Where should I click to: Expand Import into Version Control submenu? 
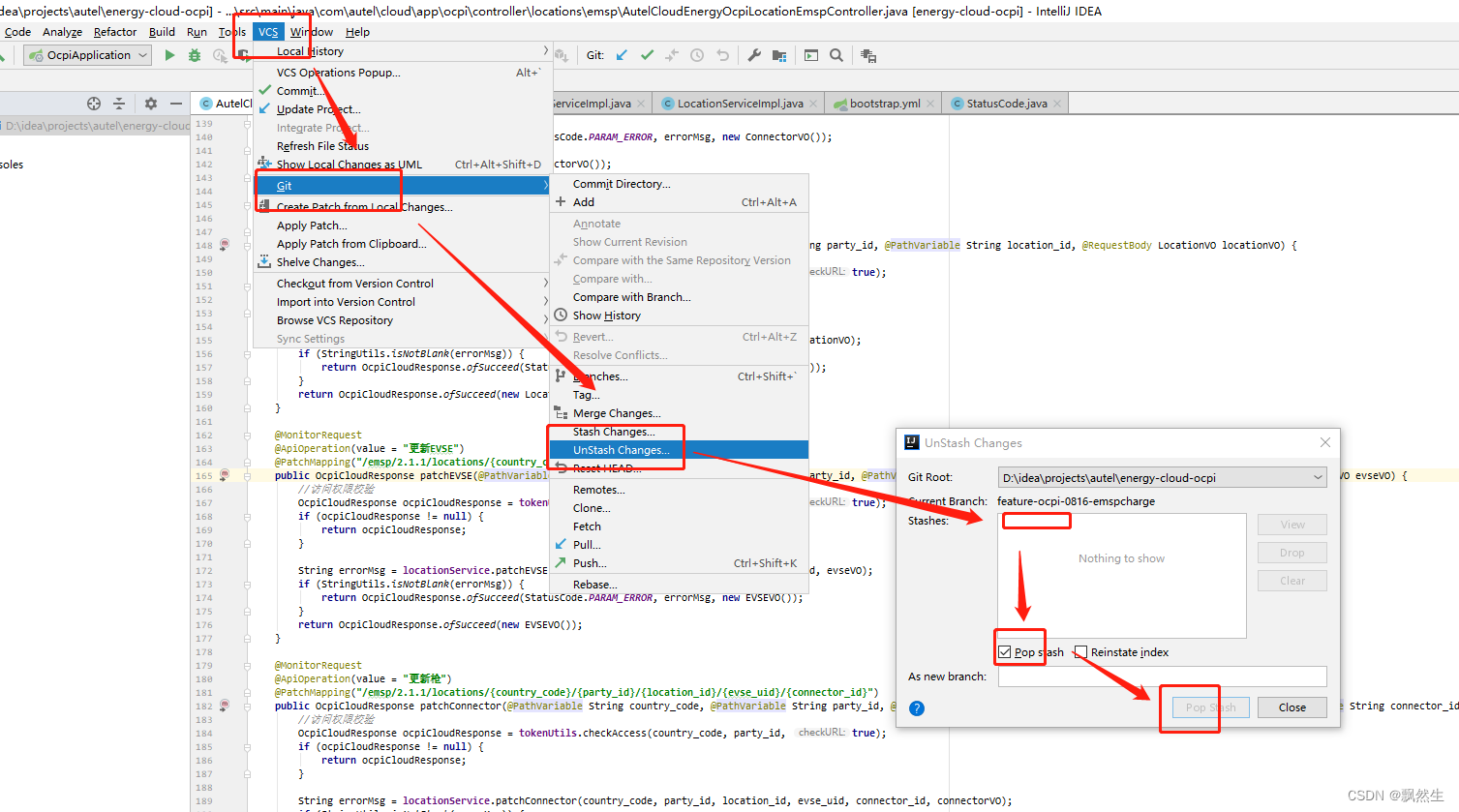(401, 302)
